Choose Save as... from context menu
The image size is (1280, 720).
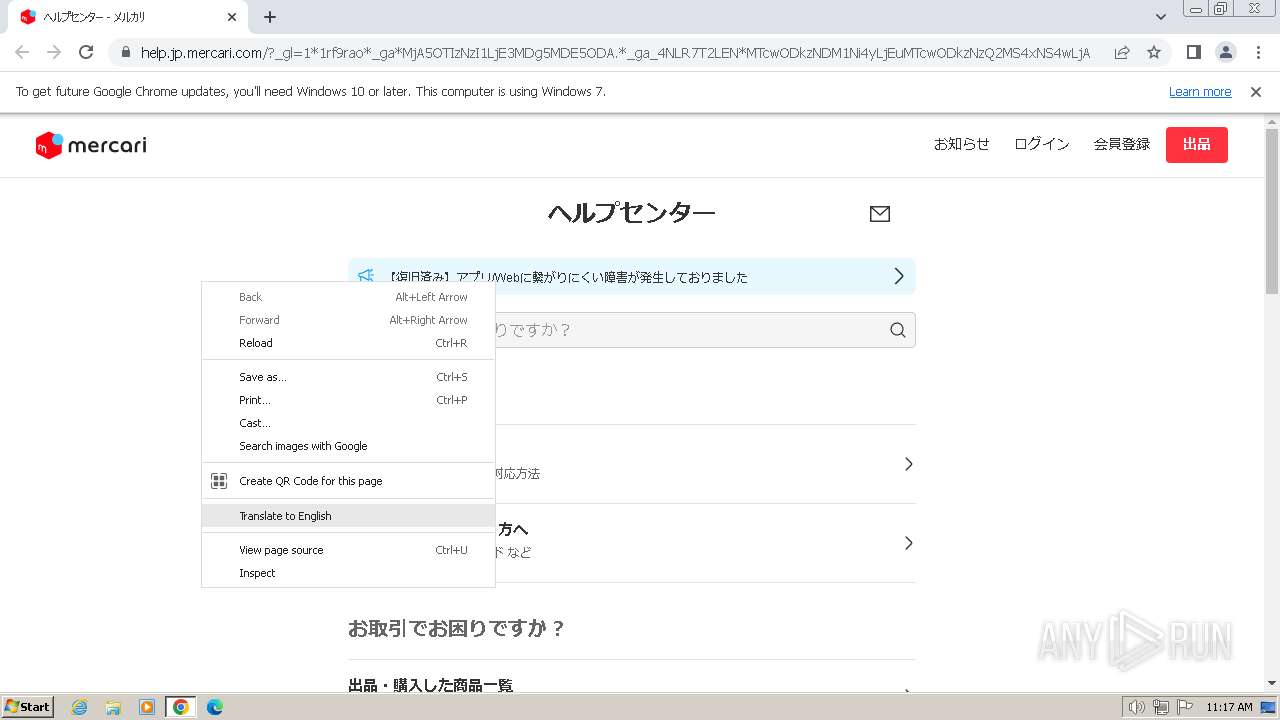pyautogui.click(x=348, y=377)
